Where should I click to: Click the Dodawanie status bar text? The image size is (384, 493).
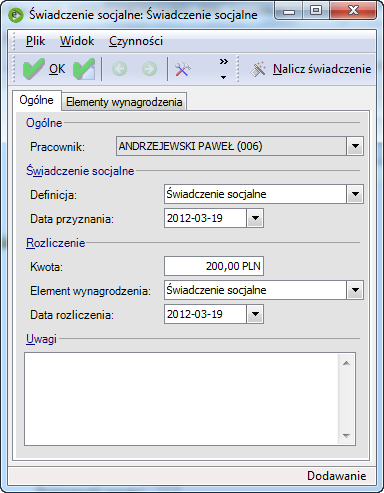pos(337,476)
